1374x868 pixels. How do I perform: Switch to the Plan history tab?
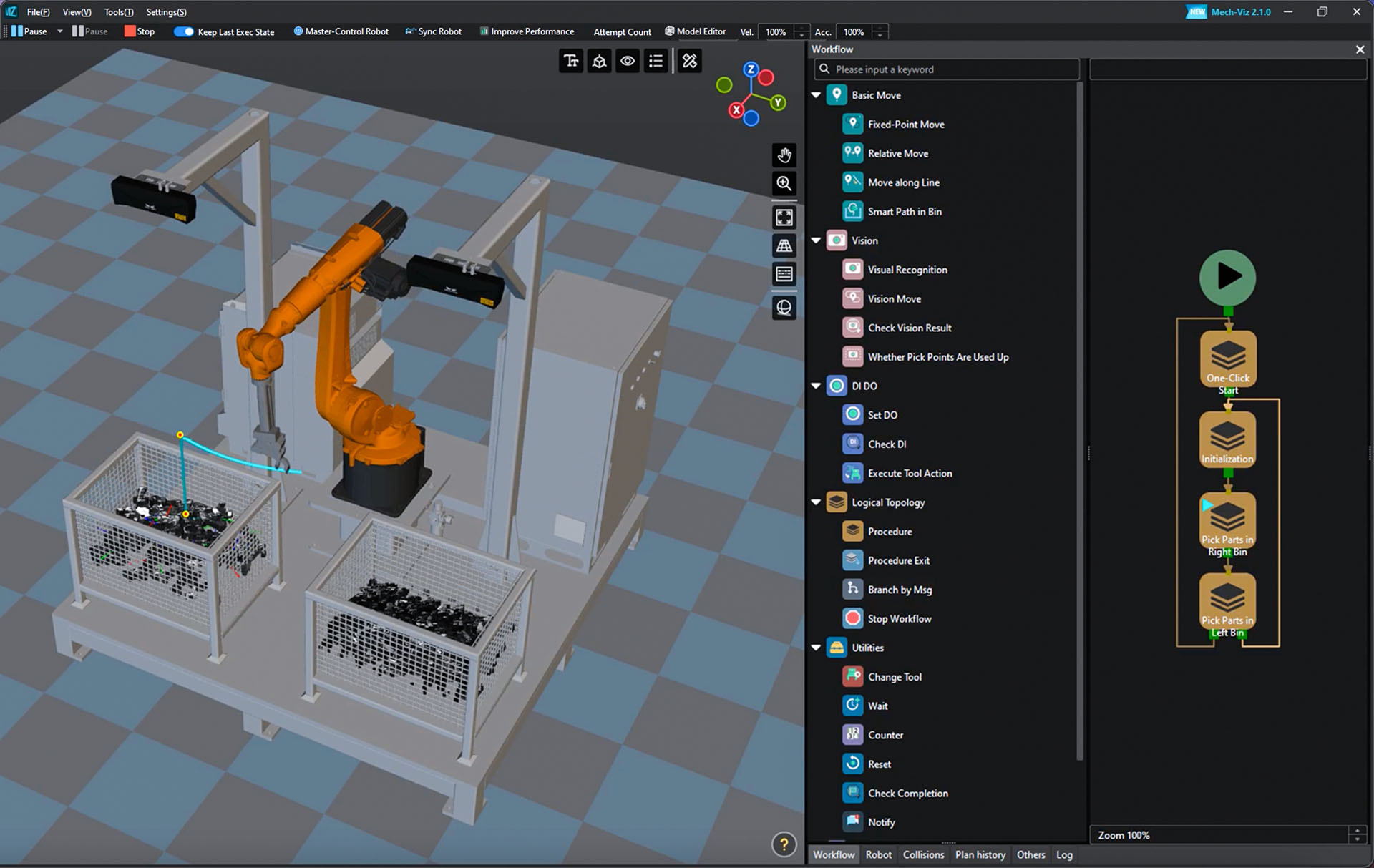(x=980, y=854)
